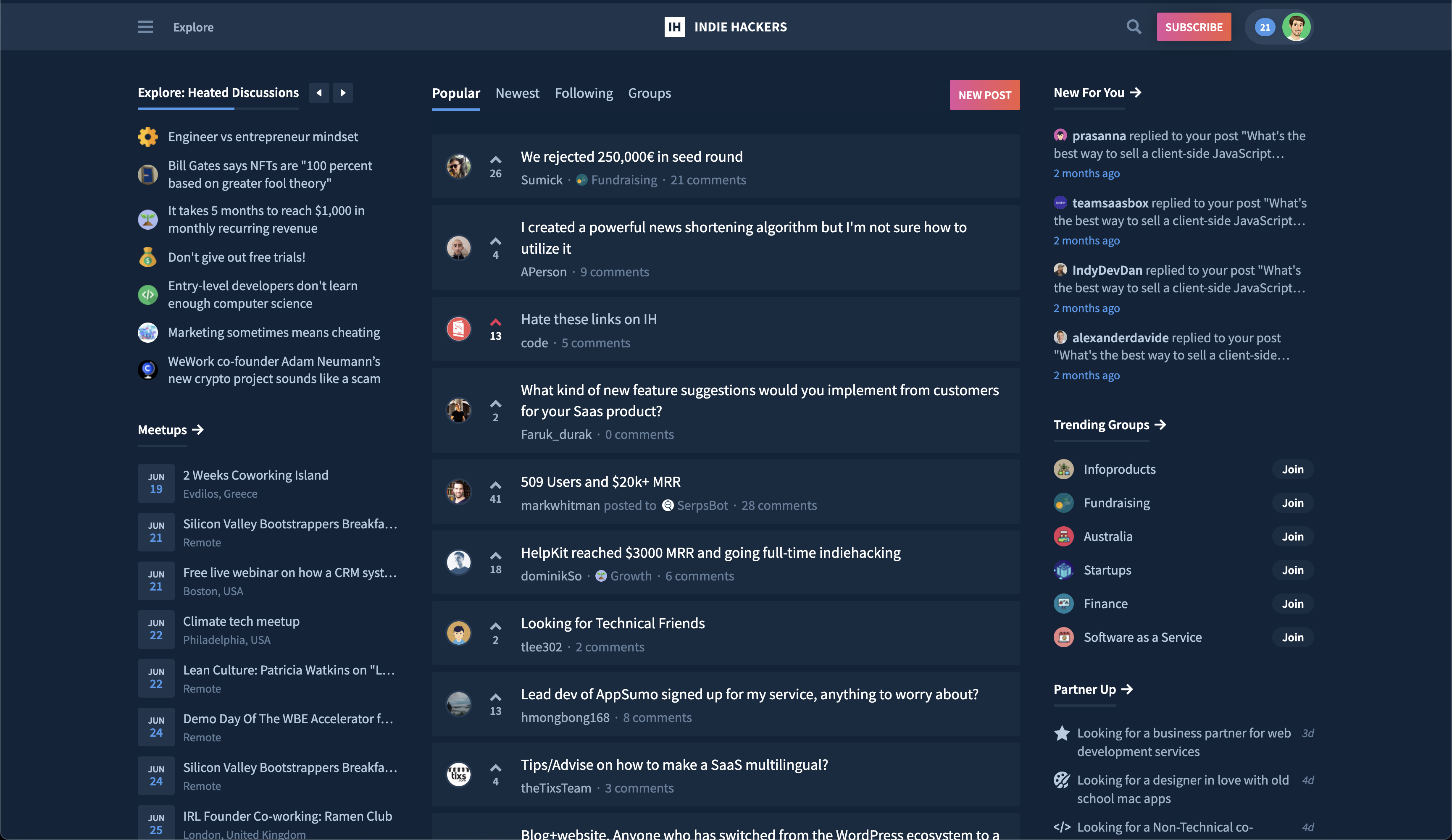This screenshot has width=1452, height=840.
Task: Upvote the "509 Users and $20k+ MRR" post
Action: 495,485
